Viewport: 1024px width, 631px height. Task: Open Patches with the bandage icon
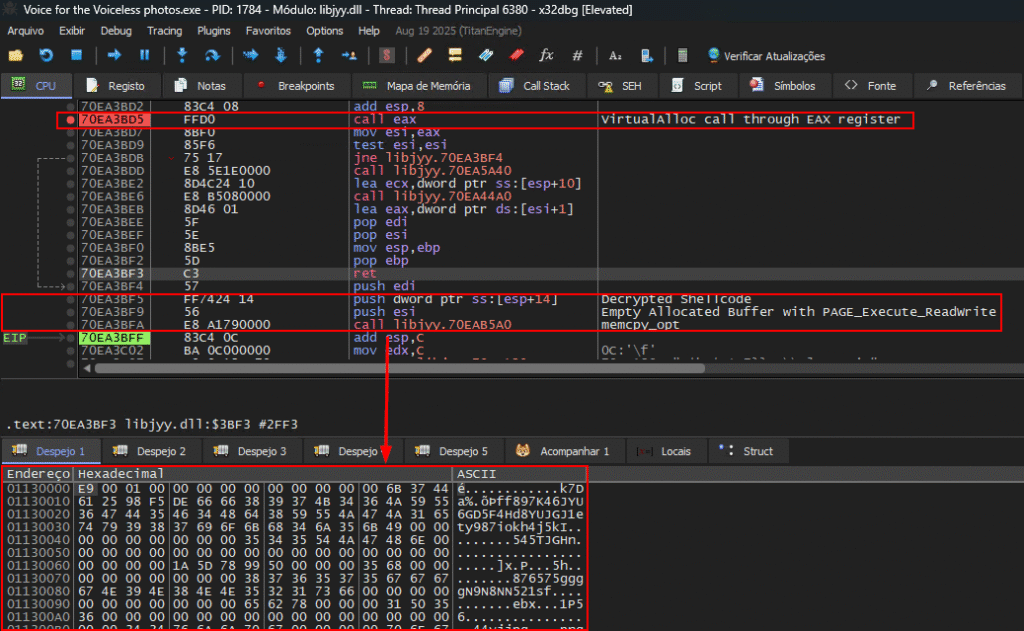pos(424,55)
